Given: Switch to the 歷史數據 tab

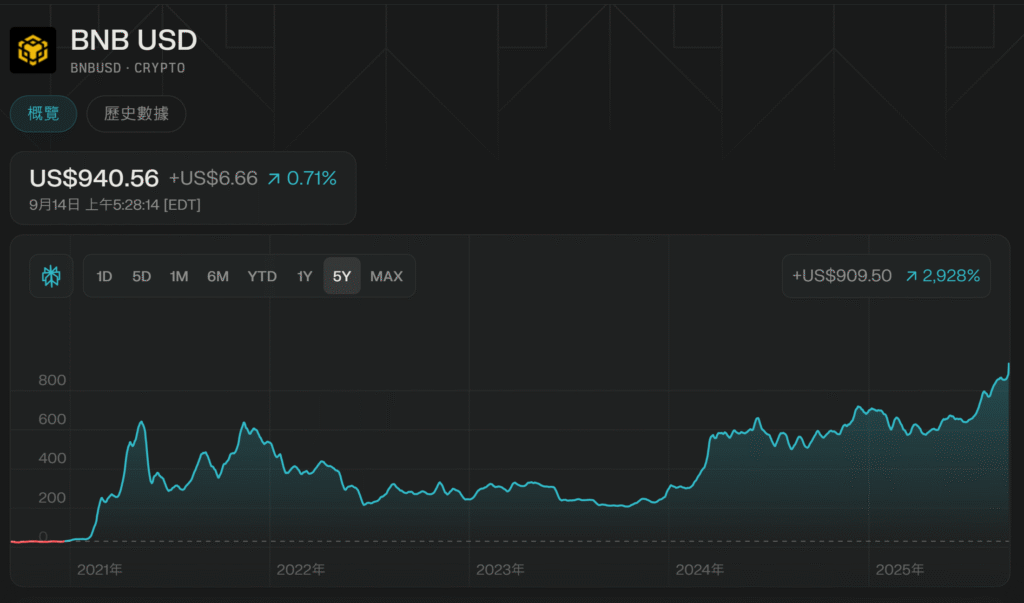Looking at the screenshot, I should (x=136, y=114).
